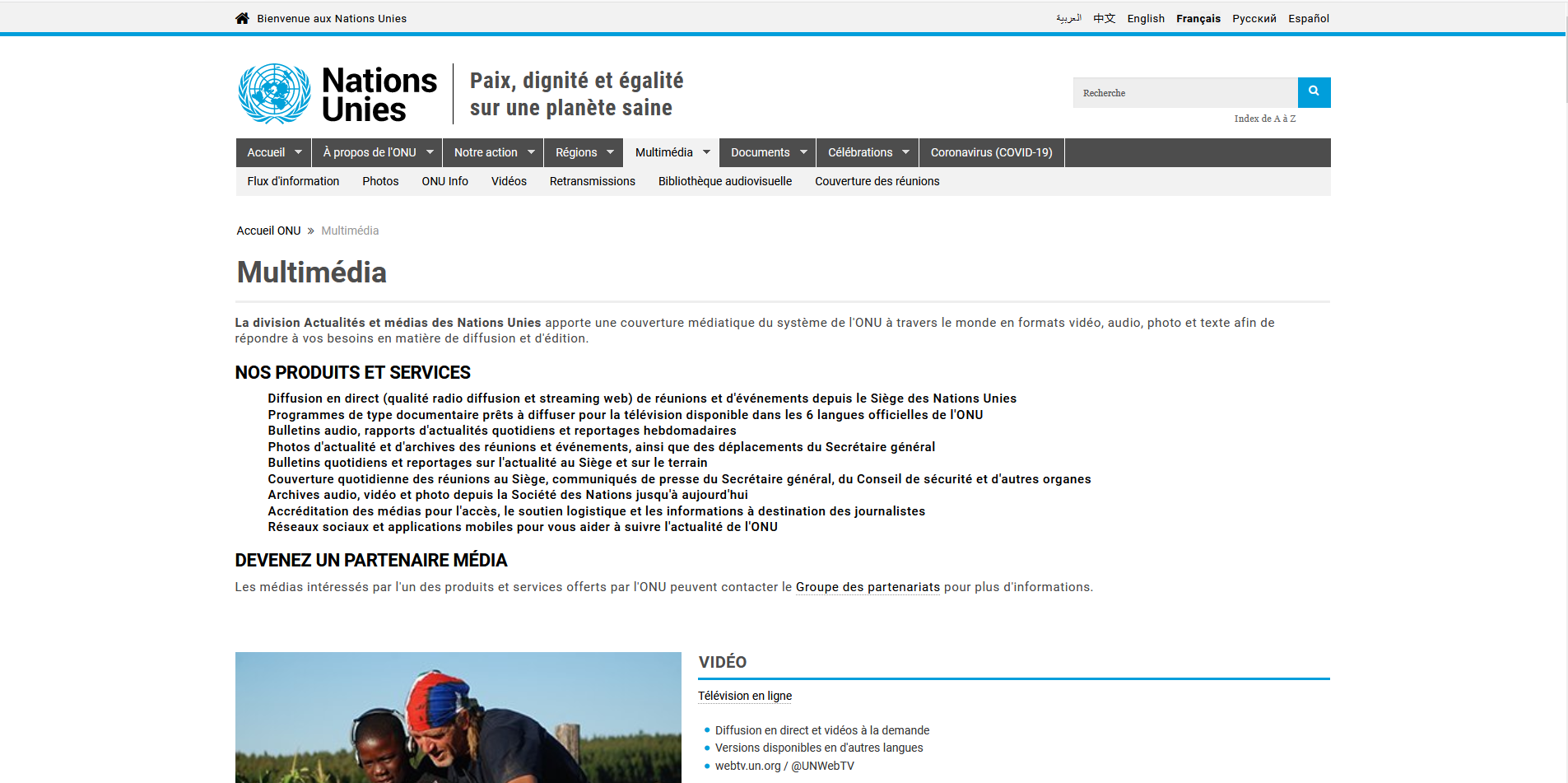
Task: Select Coronavirus (COVID-19) in the navigation bar
Action: coord(991,152)
